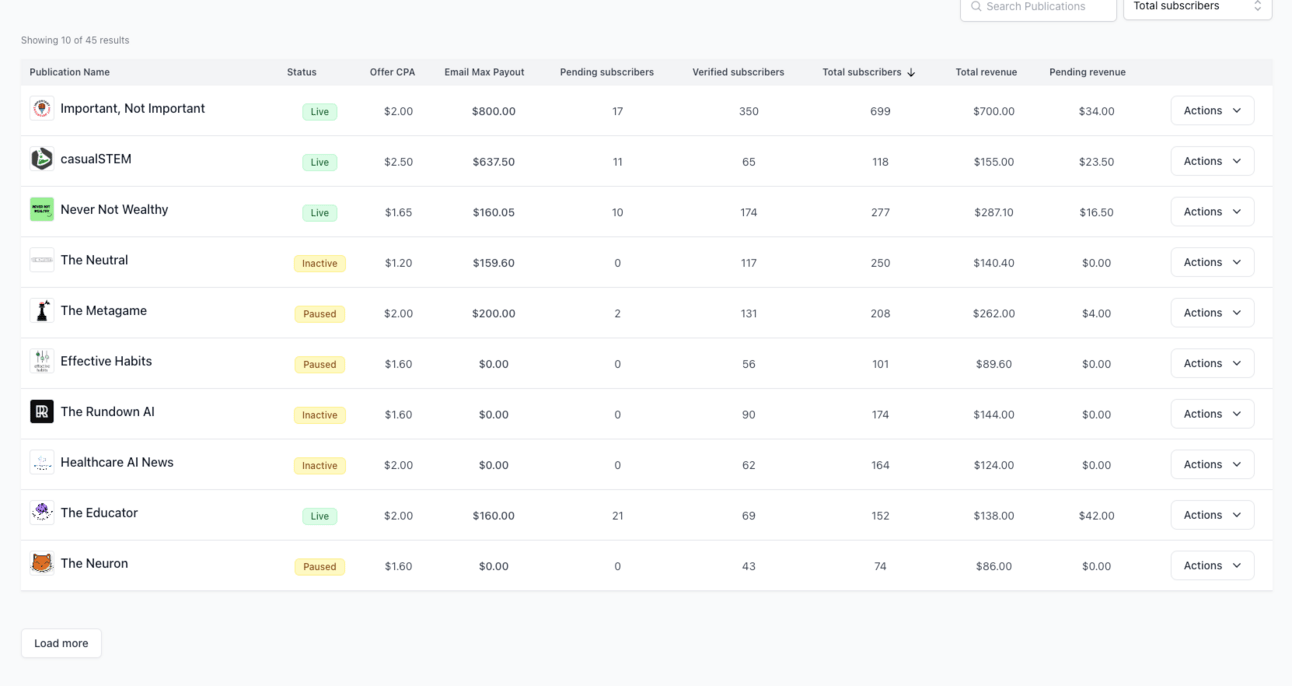This screenshot has width=1292, height=686.
Task: Open Actions dropdown for The Neutral
Action: pyautogui.click(x=1212, y=263)
